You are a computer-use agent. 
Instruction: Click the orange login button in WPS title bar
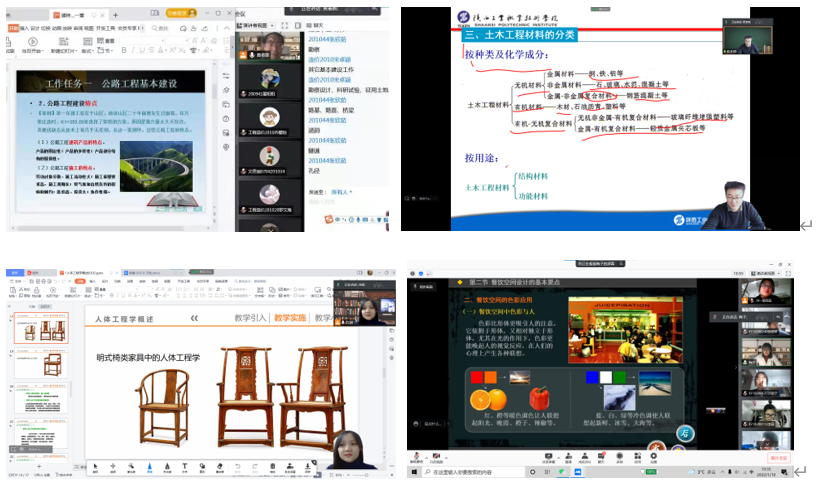click(x=176, y=13)
